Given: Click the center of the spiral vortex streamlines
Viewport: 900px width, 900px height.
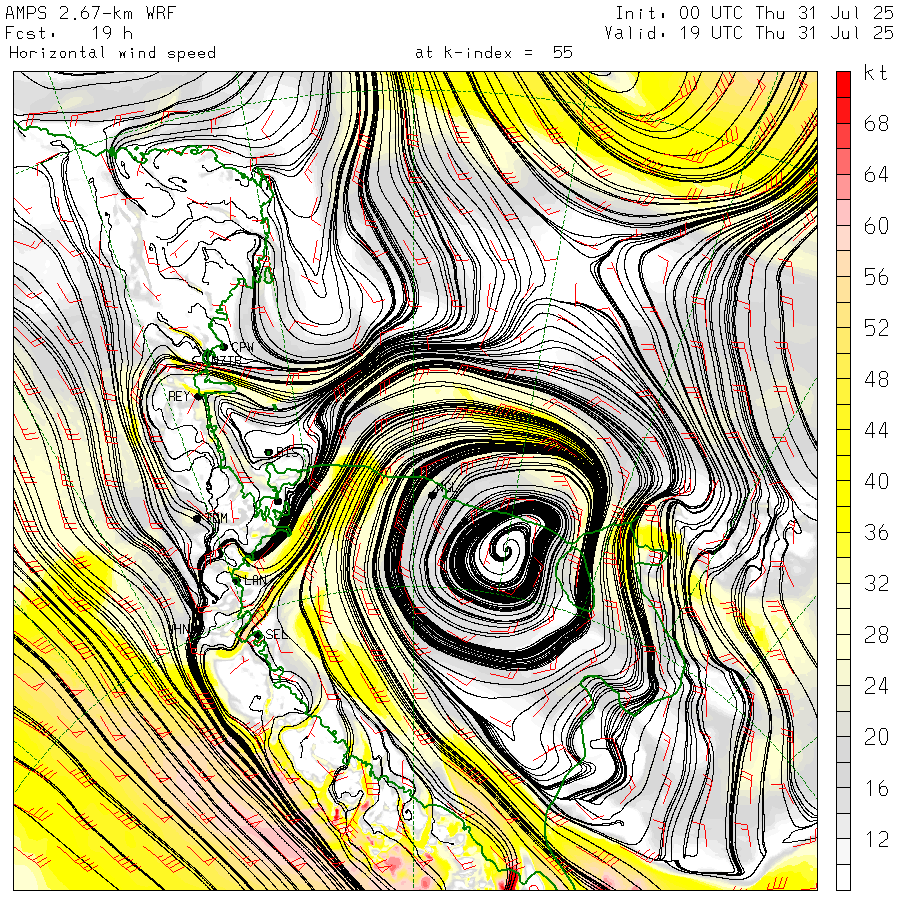Looking at the screenshot, I should point(507,551).
